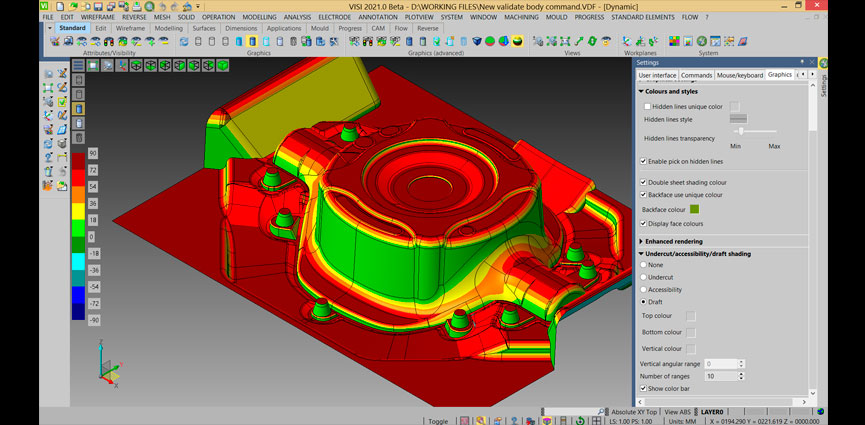865x425 pixels.
Task: Uncheck Display face colours
Action: click(x=643, y=224)
